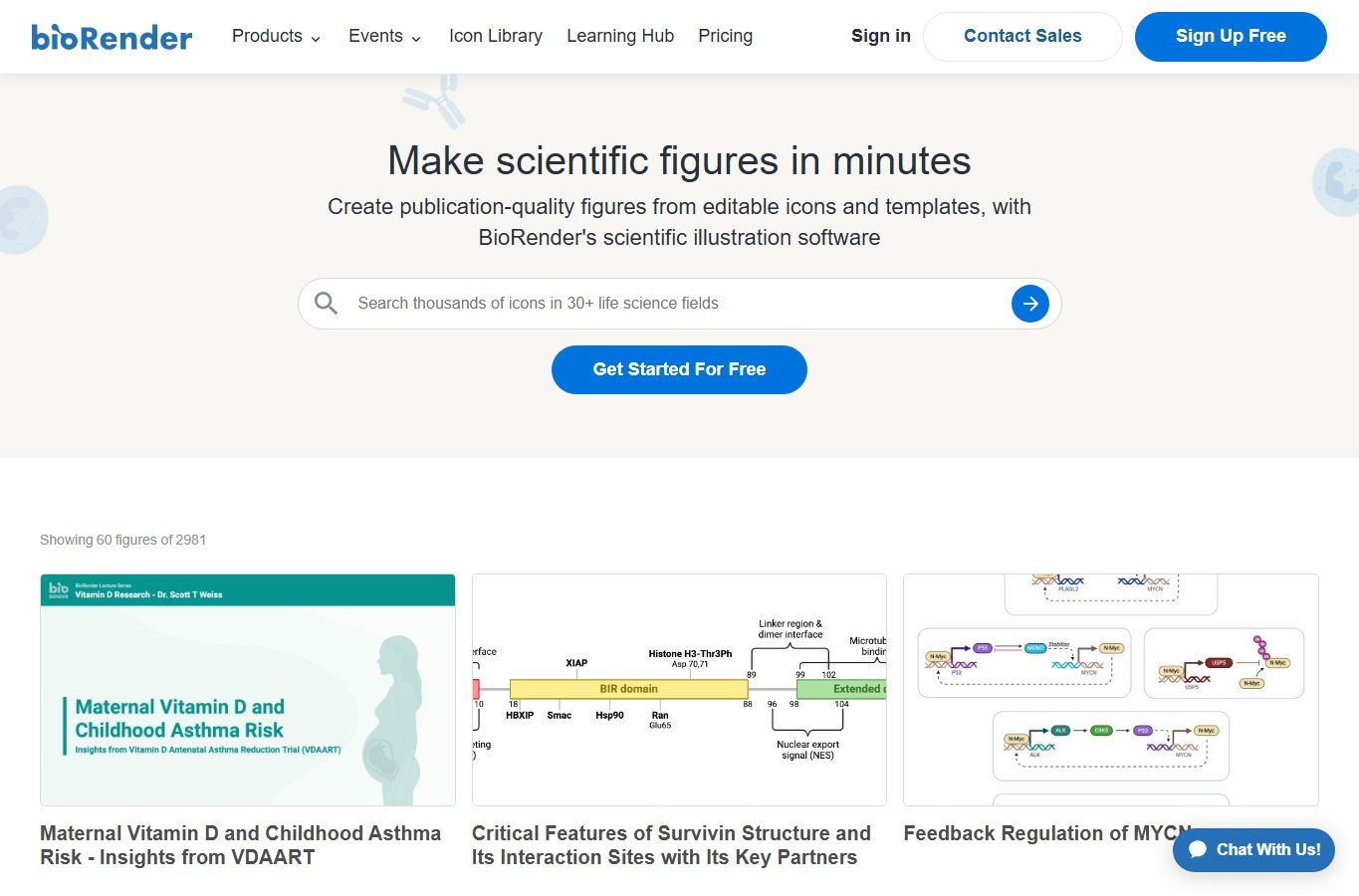Image resolution: width=1359 pixels, height=896 pixels.
Task: Click the Contact Sales button
Action: [1022, 37]
